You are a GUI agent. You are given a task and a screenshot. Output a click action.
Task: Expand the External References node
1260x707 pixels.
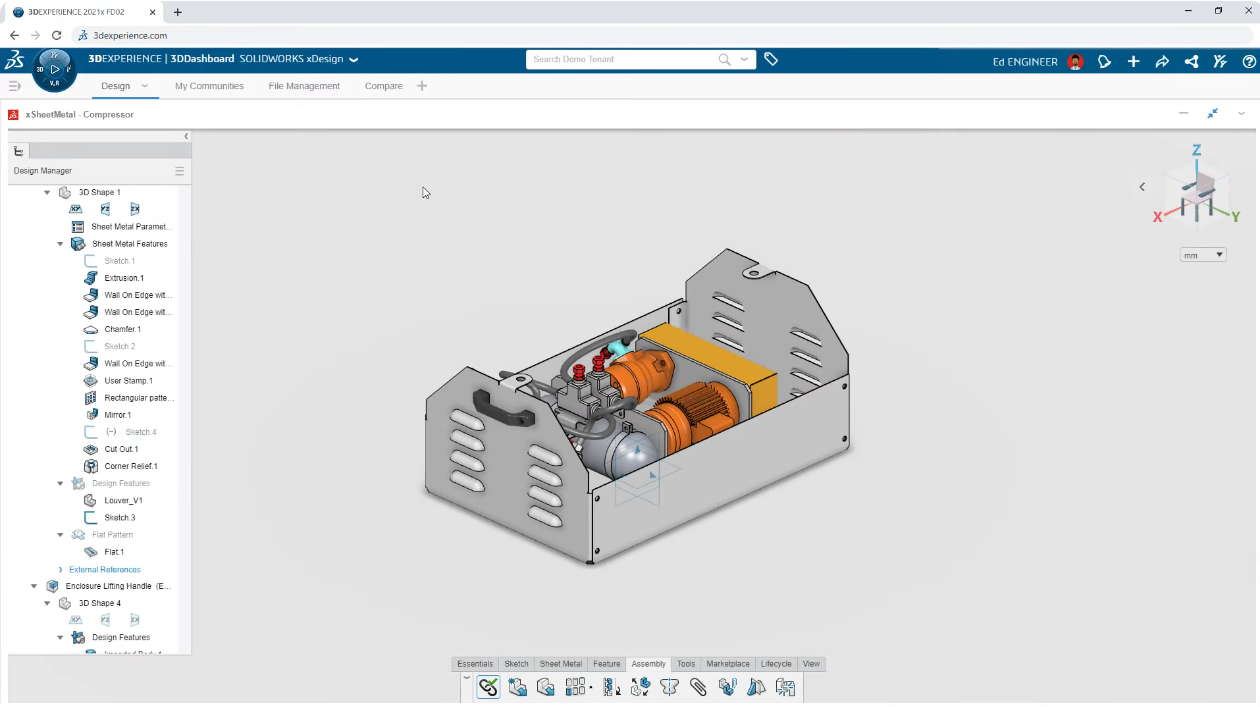pyautogui.click(x=60, y=569)
